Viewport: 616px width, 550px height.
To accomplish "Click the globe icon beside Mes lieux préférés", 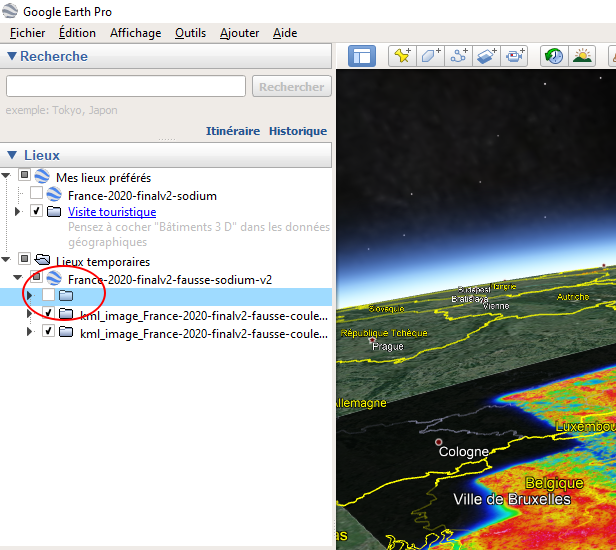I will [42, 176].
